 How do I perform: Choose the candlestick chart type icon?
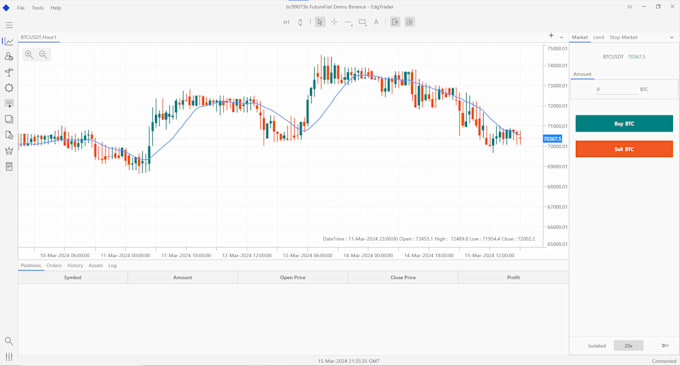pos(300,22)
